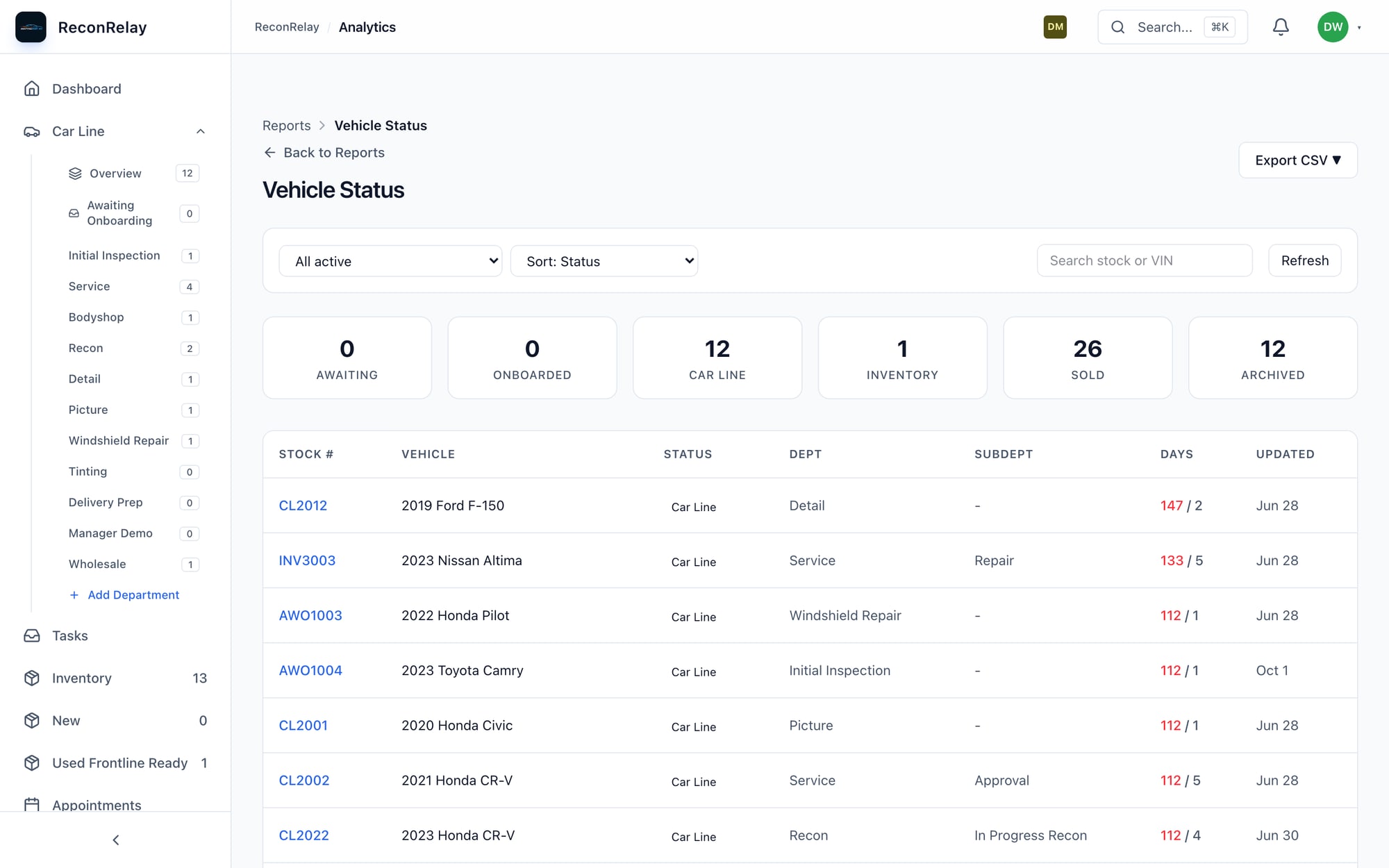Image resolution: width=1389 pixels, height=868 pixels.
Task: Select Picture department in sidebar
Action: (x=88, y=410)
